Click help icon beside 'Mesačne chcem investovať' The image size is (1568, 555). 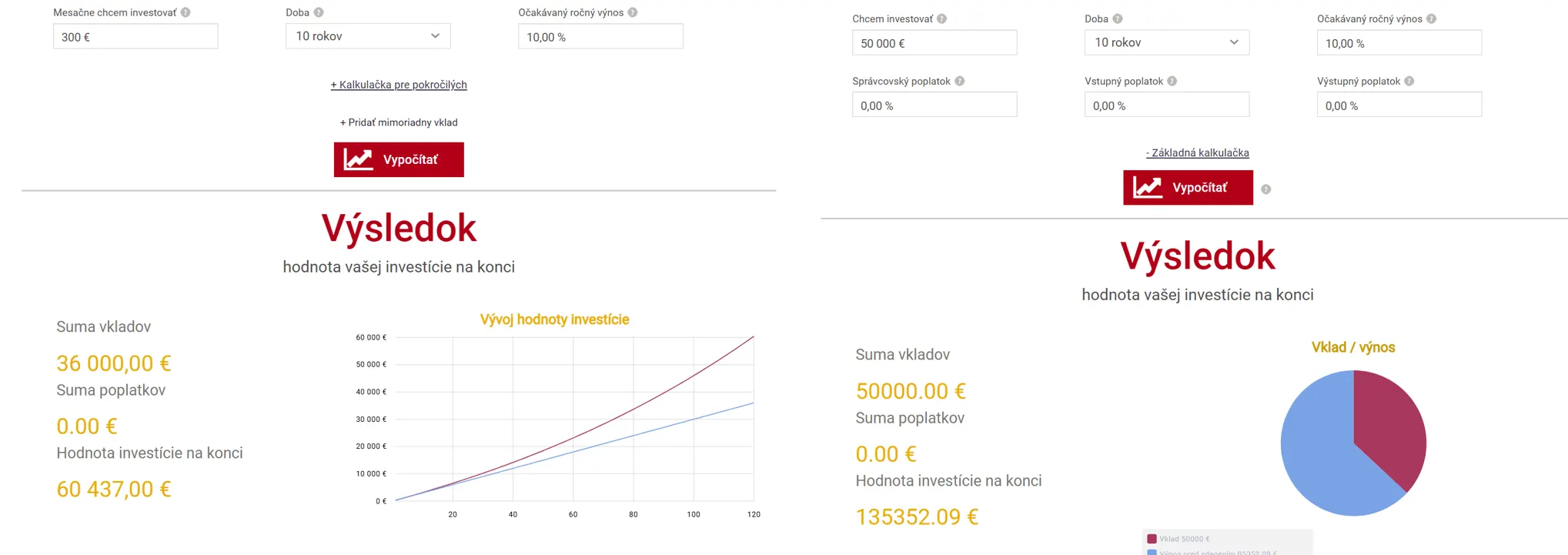186,12
